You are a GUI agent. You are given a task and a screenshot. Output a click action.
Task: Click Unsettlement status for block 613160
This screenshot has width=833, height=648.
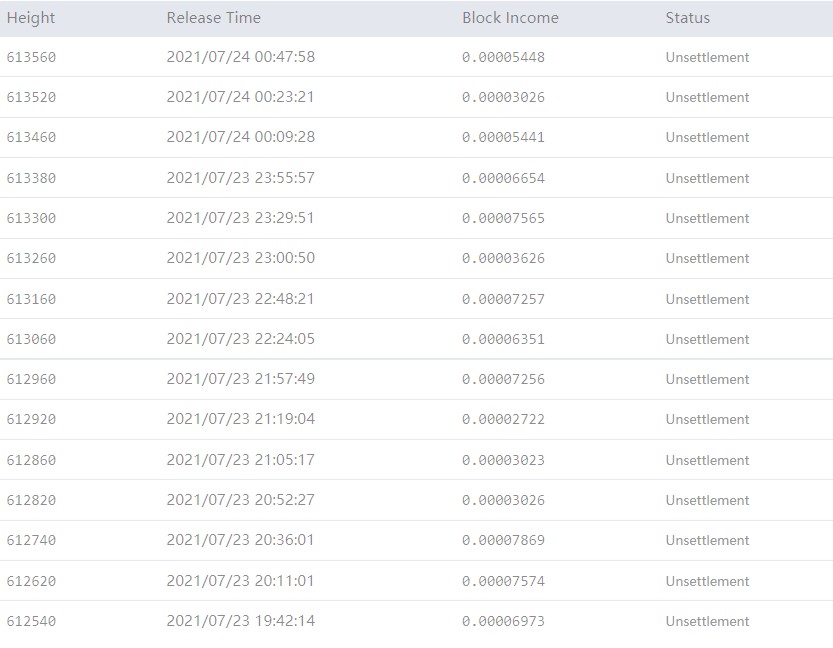click(x=707, y=300)
